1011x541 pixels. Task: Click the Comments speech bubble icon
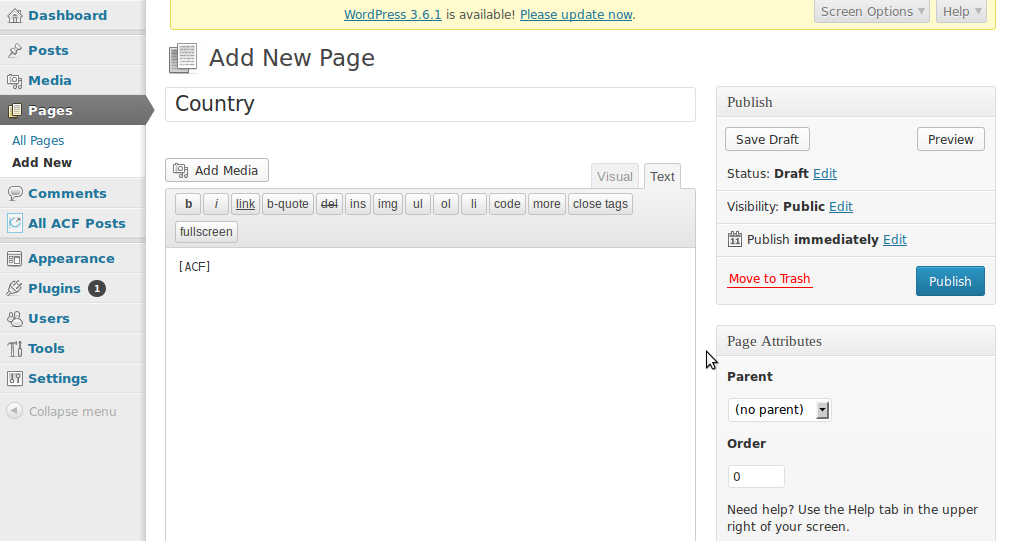pyautogui.click(x=14, y=193)
